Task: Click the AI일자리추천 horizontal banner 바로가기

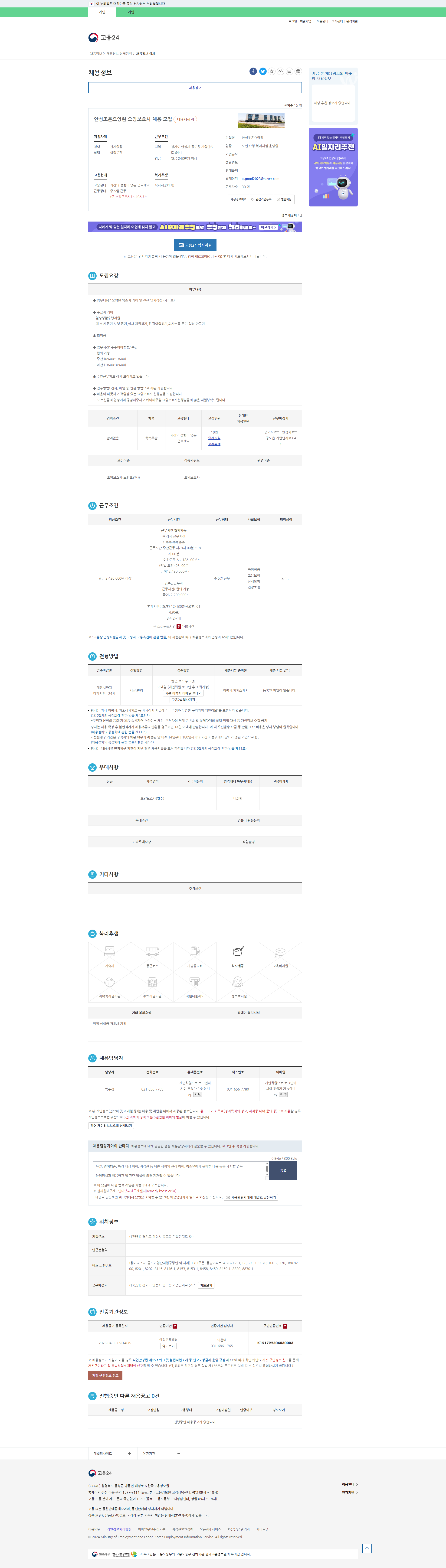Action: [268, 227]
